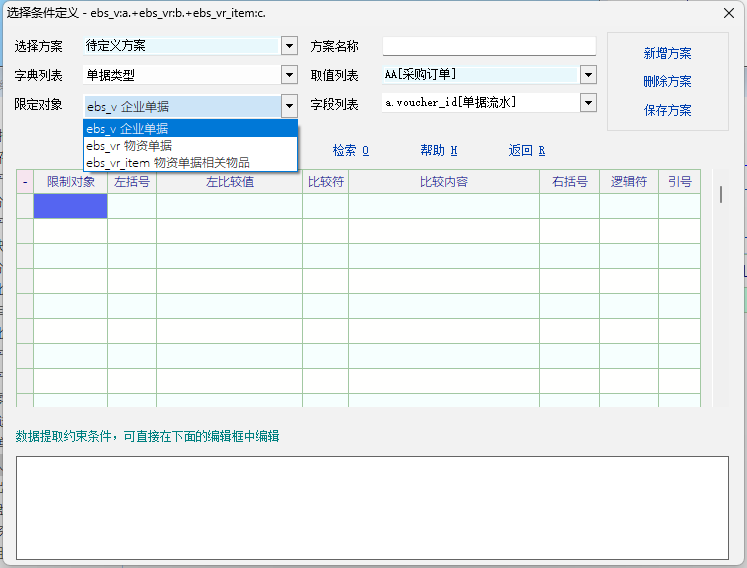Click the 新增方案 button
Screen dimensions: 747x568
pyautogui.click(x=667, y=54)
